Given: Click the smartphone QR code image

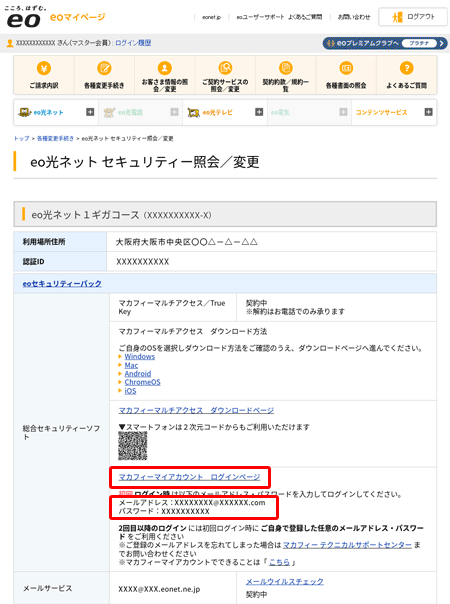Looking at the screenshot, I should pyautogui.click(x=133, y=445).
